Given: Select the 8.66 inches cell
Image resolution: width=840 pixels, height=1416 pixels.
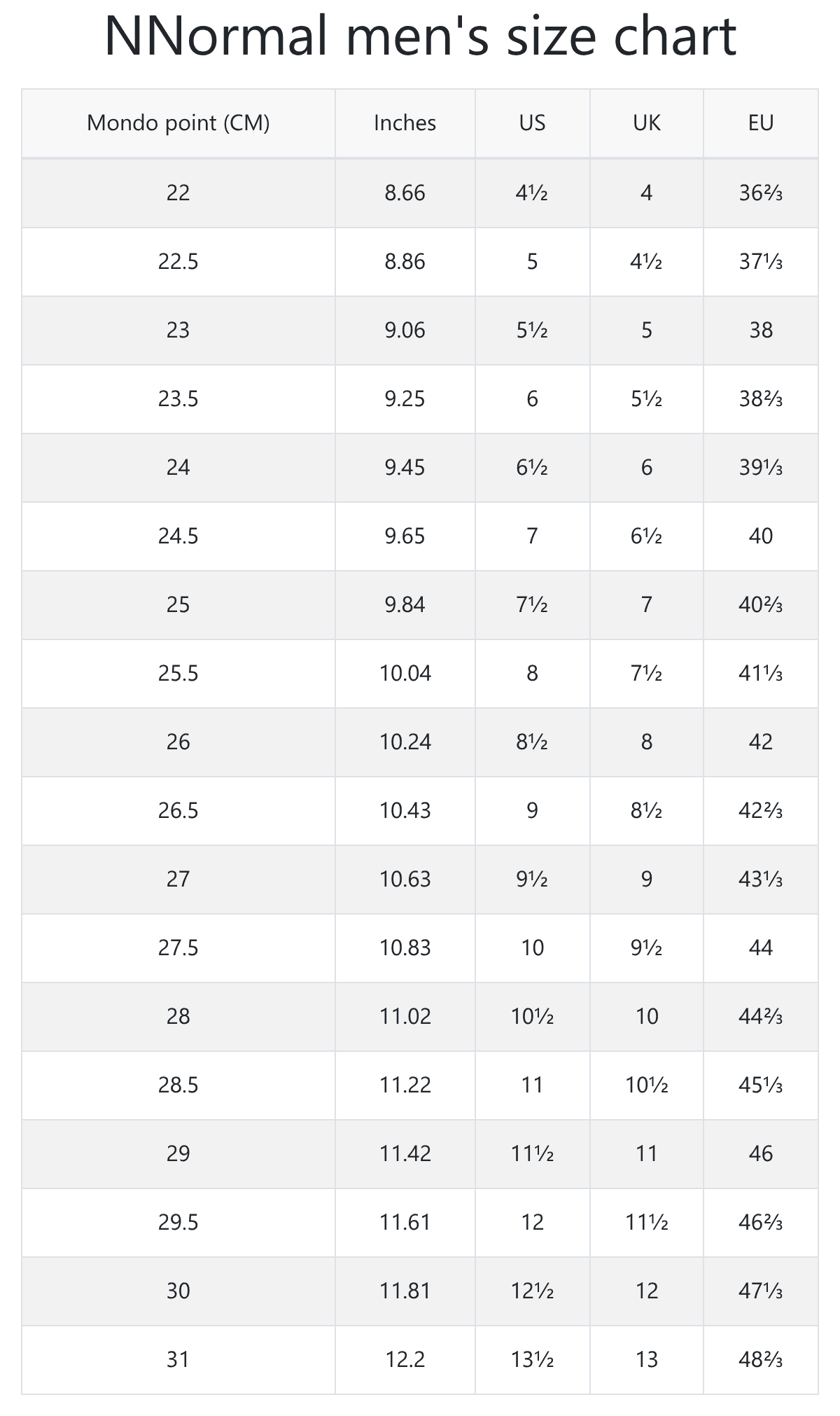Looking at the screenshot, I should 405,193.
